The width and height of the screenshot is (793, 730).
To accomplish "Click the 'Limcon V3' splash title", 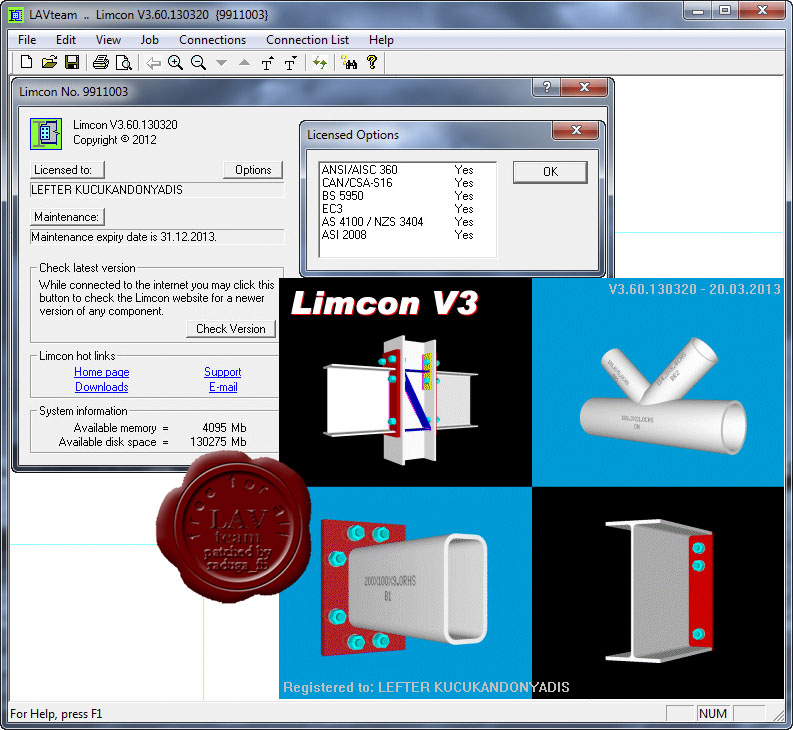I will [x=385, y=304].
